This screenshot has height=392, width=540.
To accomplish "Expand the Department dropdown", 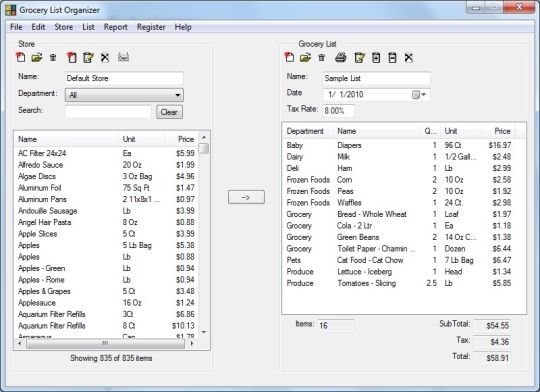I will pos(177,95).
